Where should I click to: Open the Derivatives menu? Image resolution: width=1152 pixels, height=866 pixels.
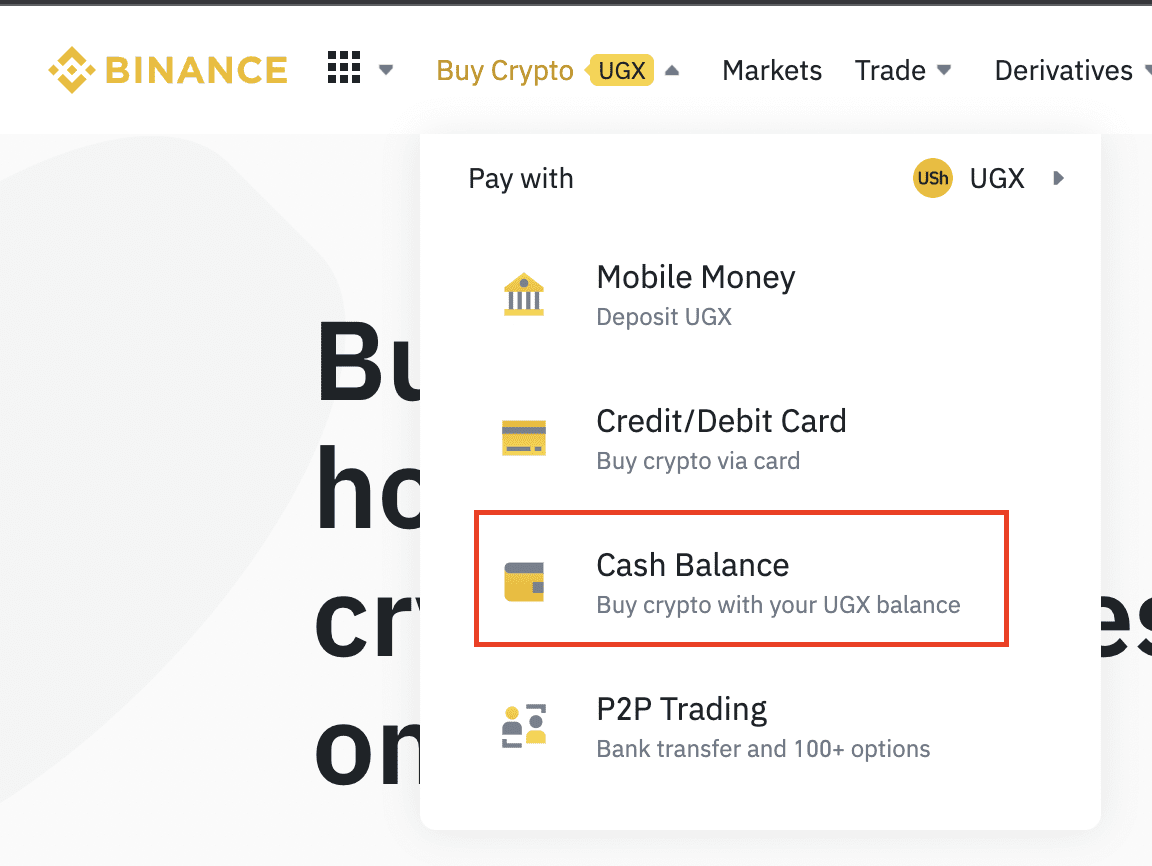[1064, 70]
